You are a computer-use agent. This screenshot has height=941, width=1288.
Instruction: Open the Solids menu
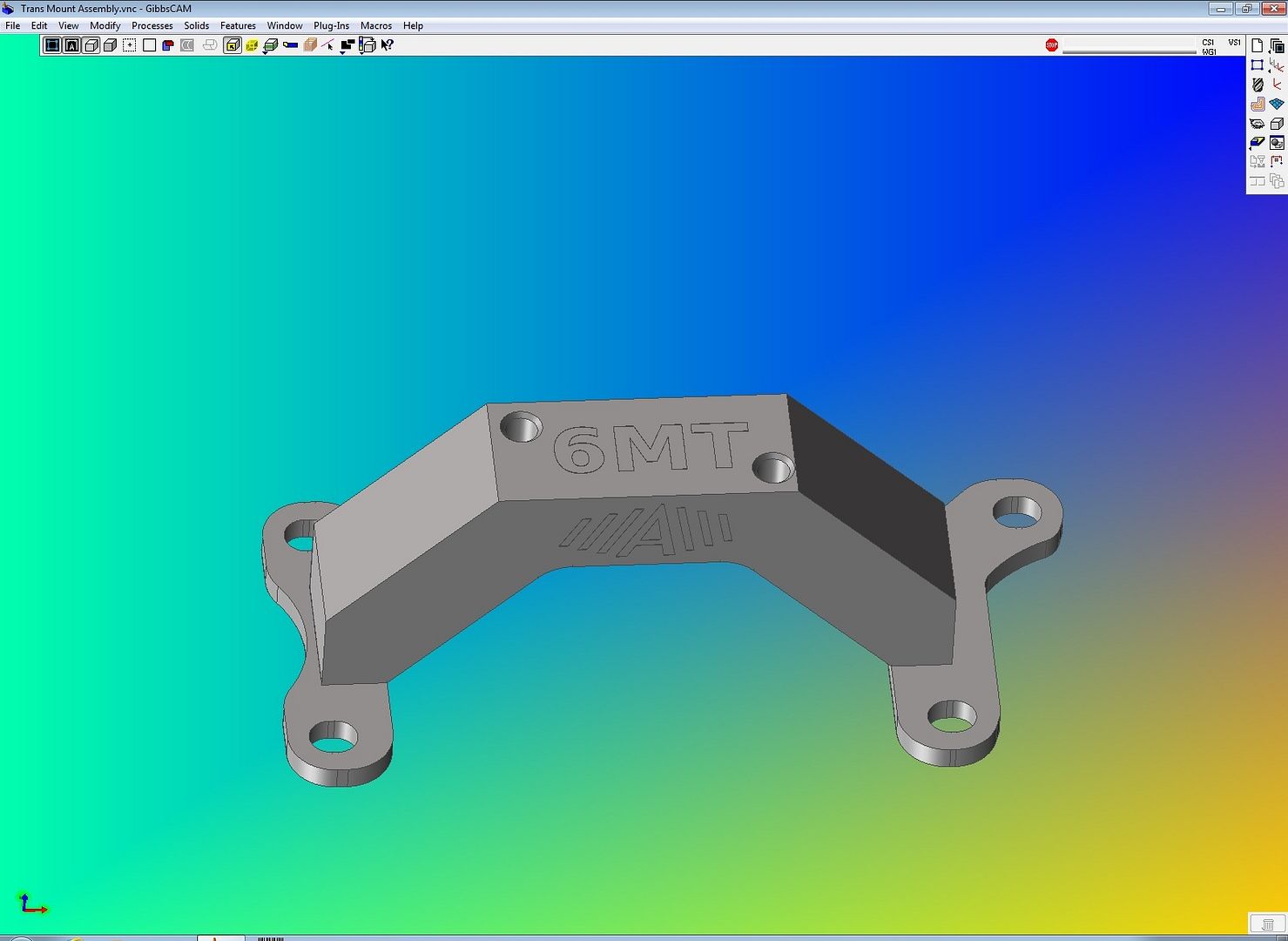(x=197, y=26)
